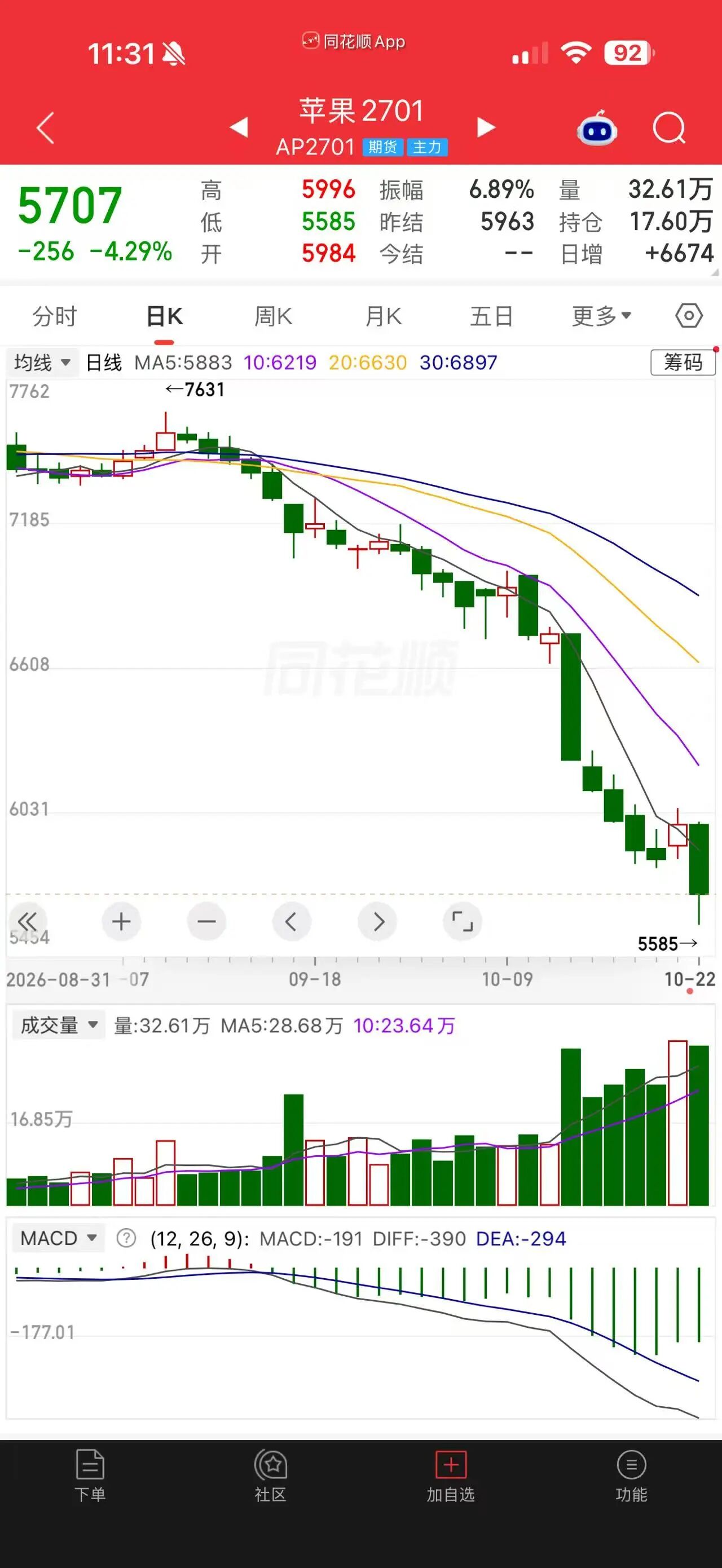
Task: Open MACD help question mark
Action: 126,1239
